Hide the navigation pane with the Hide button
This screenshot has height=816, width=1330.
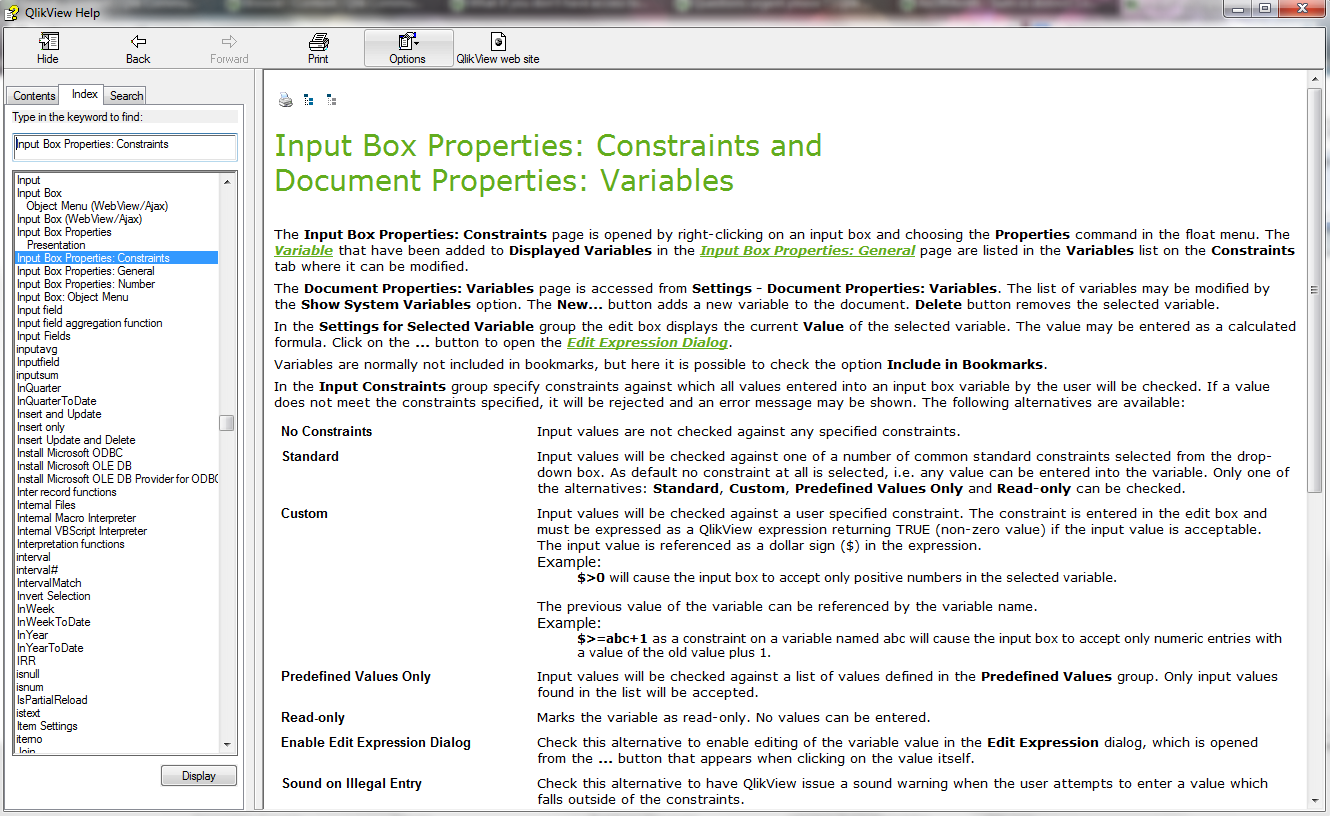(x=48, y=48)
